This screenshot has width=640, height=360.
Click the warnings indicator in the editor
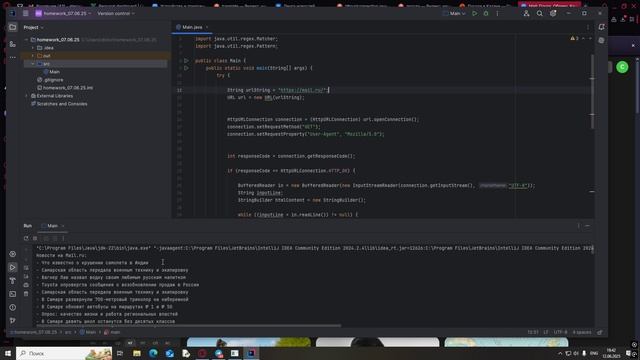pos(574,38)
